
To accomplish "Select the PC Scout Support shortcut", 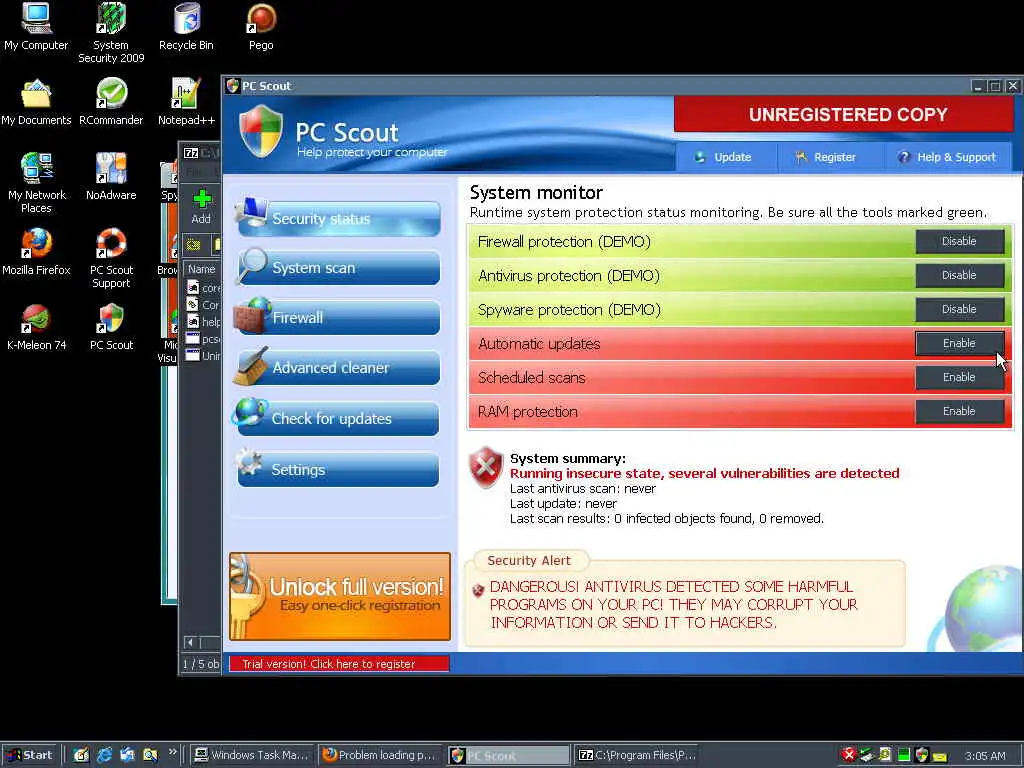I will pyautogui.click(x=111, y=257).
